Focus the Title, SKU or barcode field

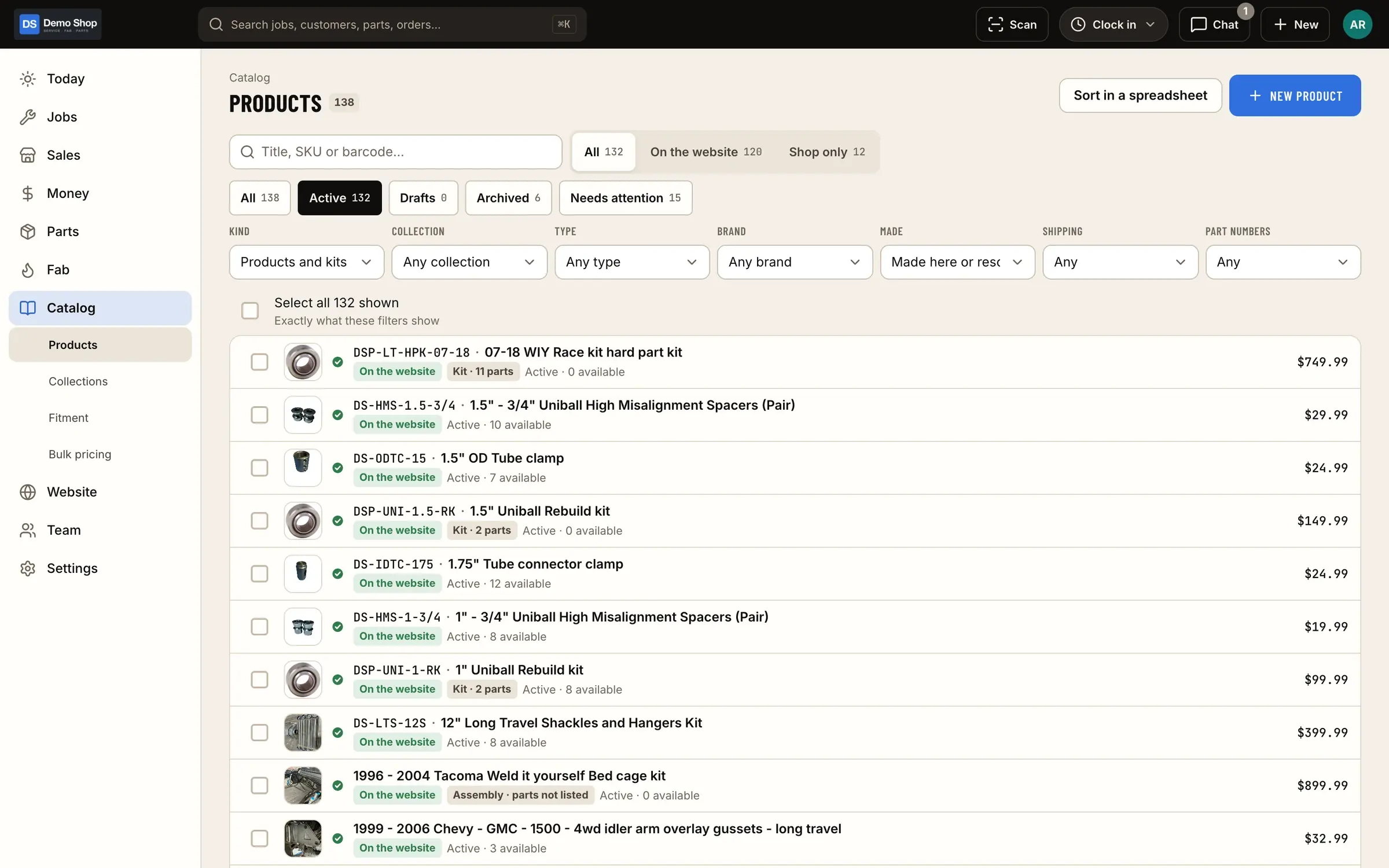point(395,152)
